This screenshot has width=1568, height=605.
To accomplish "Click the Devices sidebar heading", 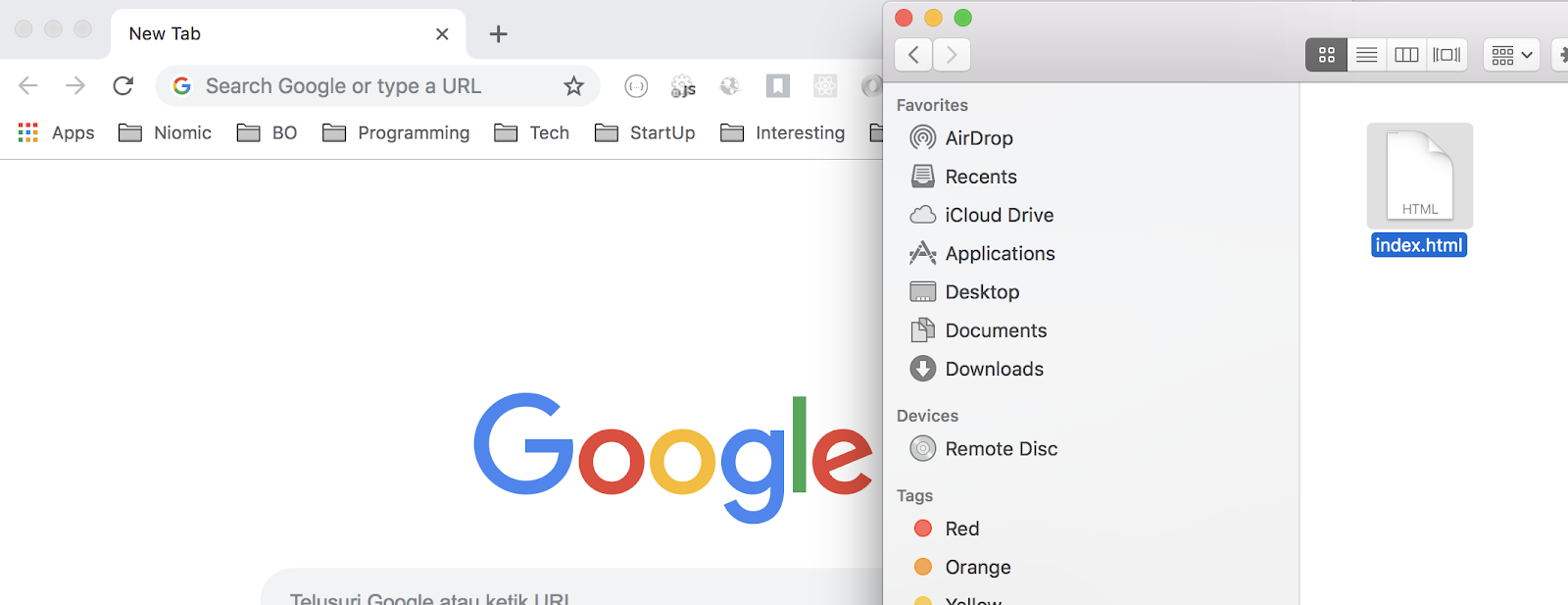I will click(927, 416).
